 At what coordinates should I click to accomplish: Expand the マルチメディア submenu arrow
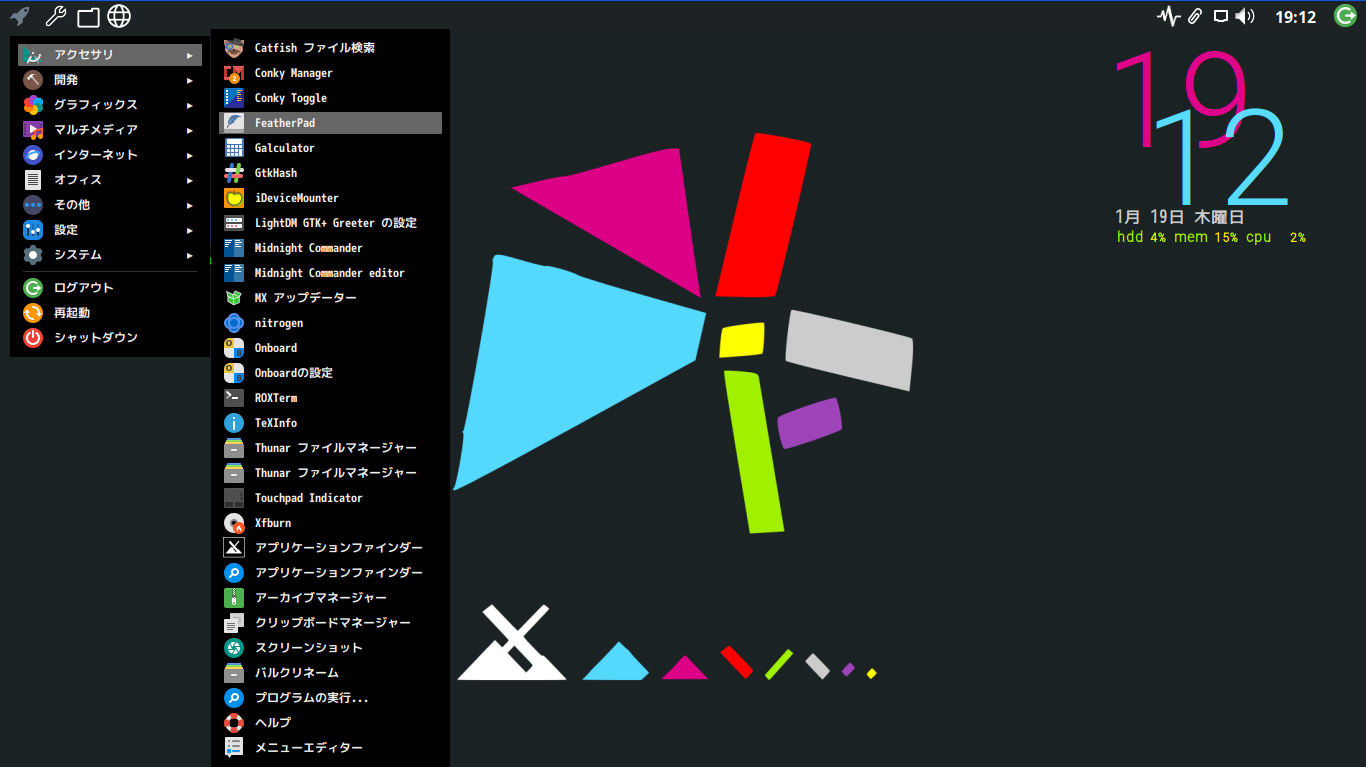(x=190, y=130)
